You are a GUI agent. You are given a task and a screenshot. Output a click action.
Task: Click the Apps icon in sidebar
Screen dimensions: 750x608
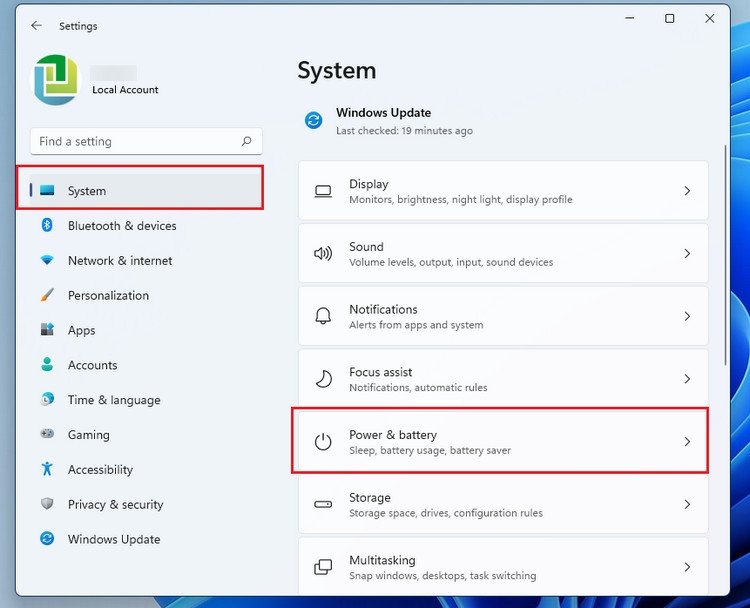[x=47, y=329]
